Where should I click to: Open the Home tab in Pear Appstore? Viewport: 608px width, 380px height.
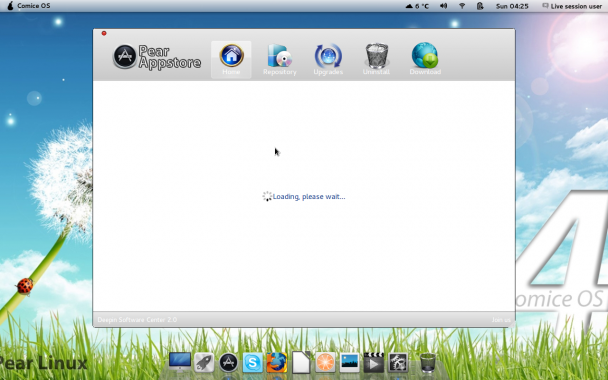click(x=231, y=60)
